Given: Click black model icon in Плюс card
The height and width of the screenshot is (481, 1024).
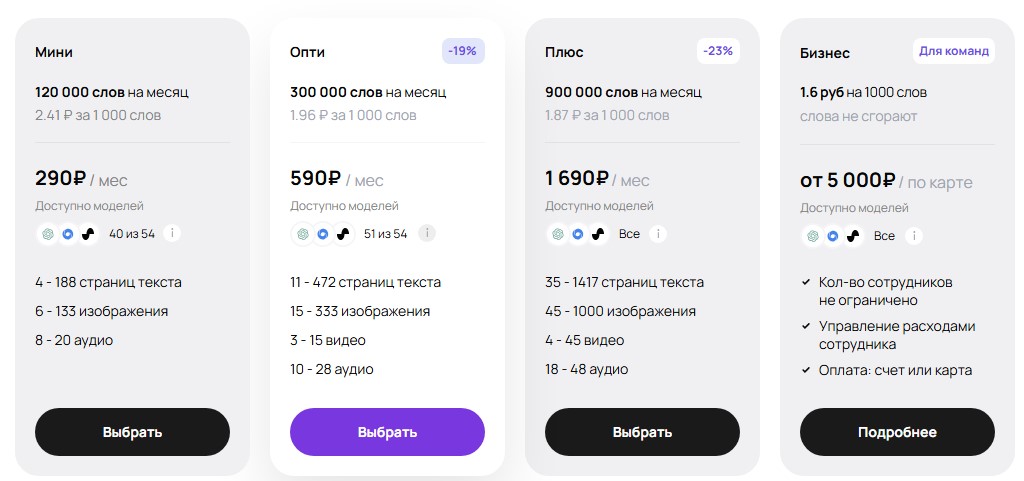Looking at the screenshot, I should (x=598, y=234).
